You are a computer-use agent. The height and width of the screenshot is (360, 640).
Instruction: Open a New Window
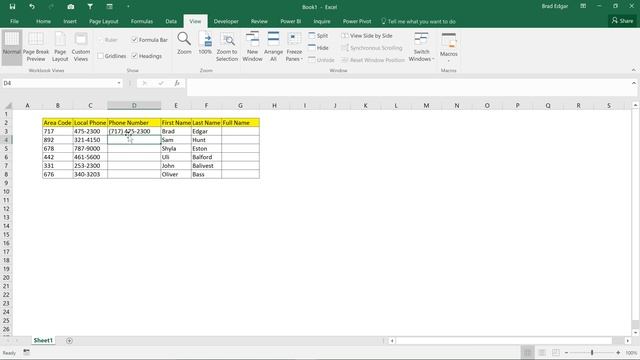252,47
